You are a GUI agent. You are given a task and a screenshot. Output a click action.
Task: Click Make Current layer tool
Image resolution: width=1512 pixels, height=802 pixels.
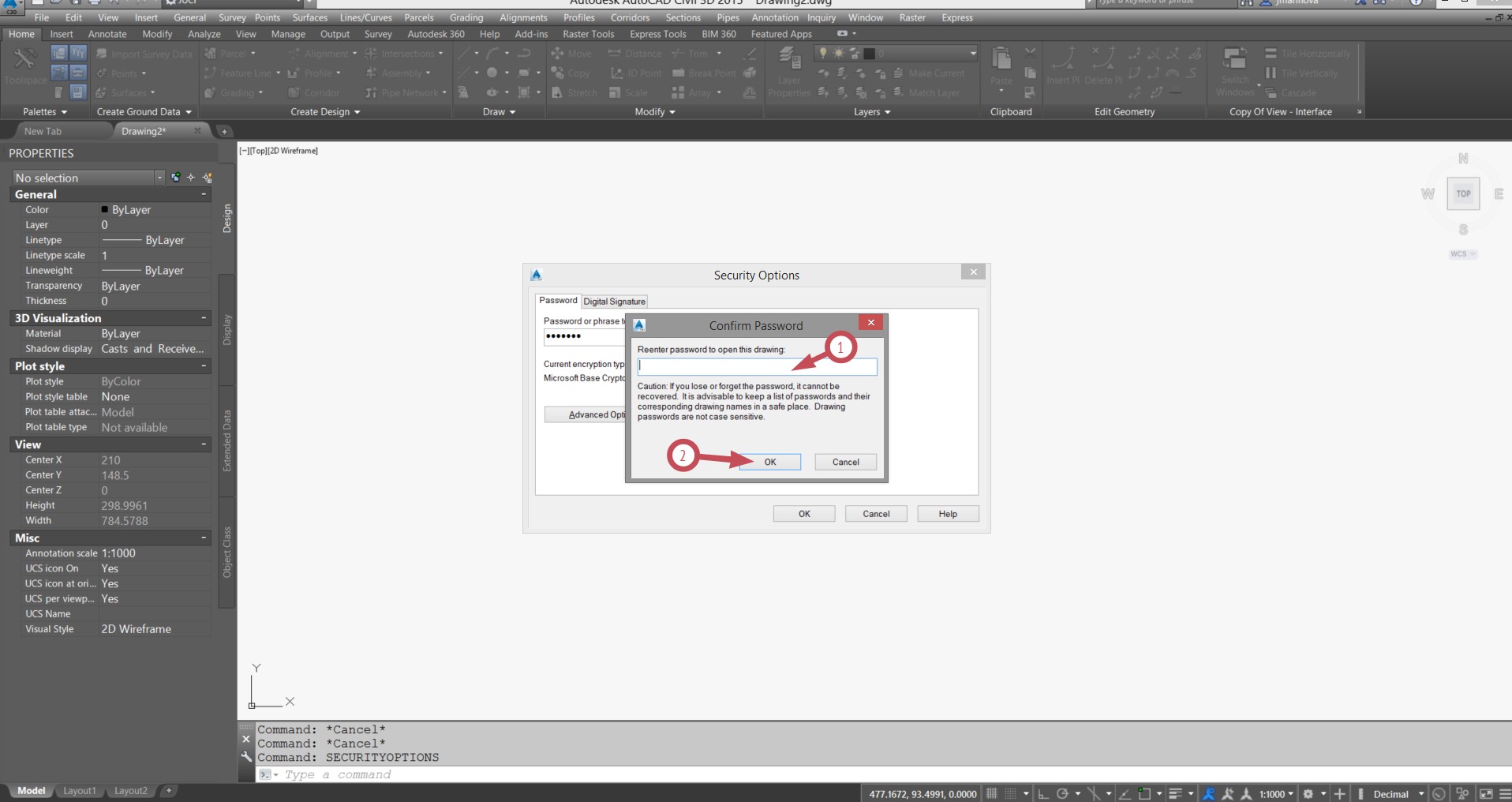point(929,73)
